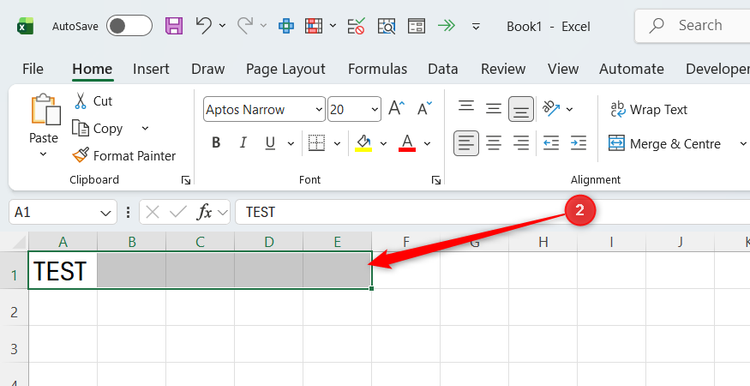Click the Wrap Text button
This screenshot has width=750, height=386.
point(649,110)
